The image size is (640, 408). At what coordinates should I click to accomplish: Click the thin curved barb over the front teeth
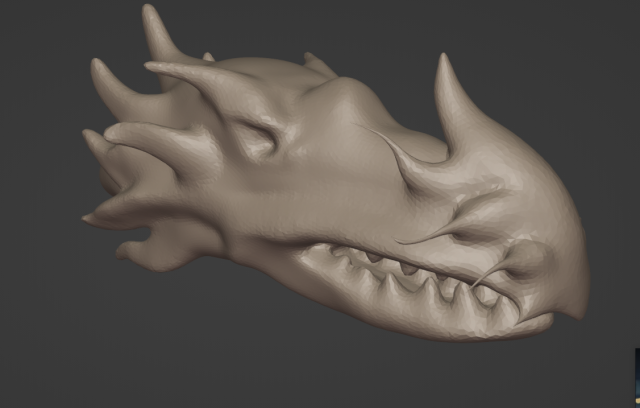[x=487, y=275]
